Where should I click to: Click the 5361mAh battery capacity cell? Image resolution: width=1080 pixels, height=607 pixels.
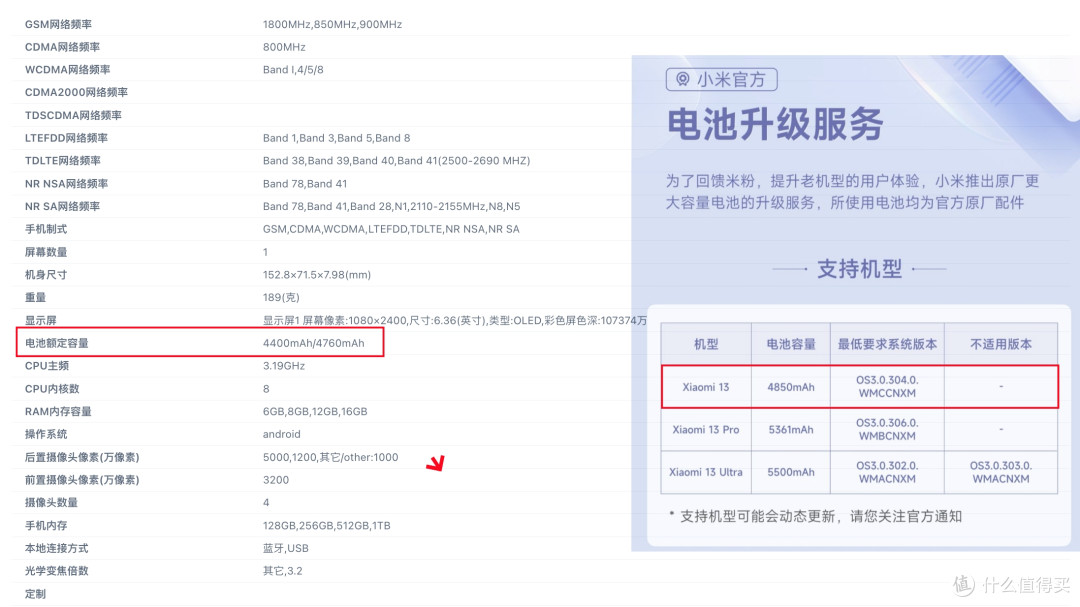tap(791, 430)
